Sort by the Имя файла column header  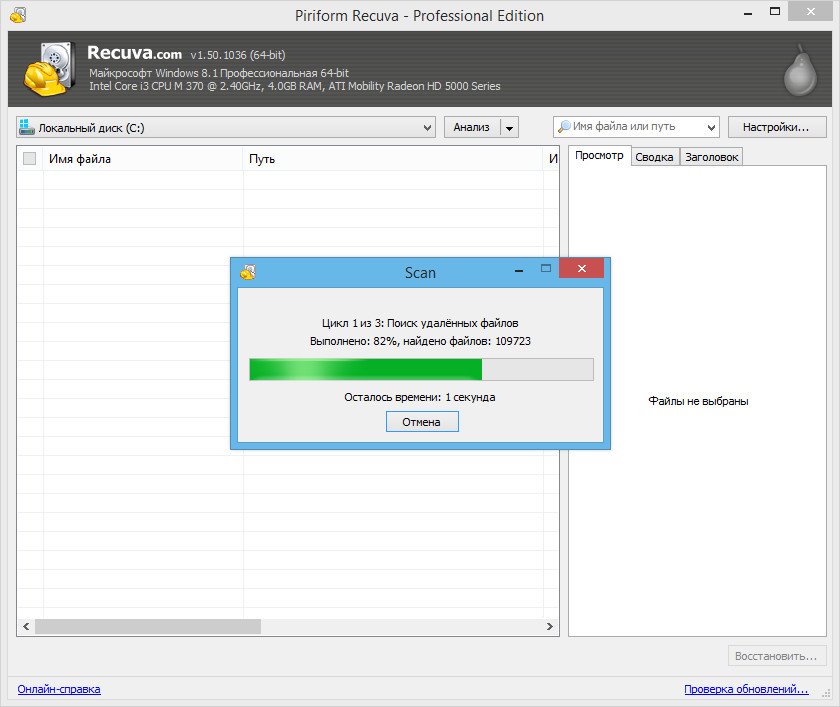(142, 159)
